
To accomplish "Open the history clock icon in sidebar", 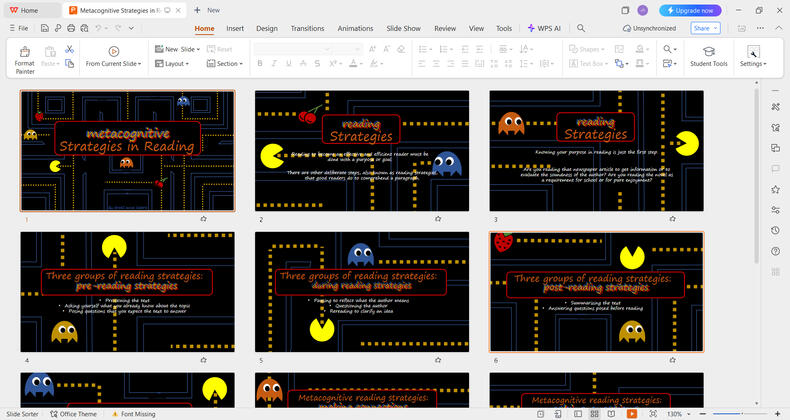I will (x=775, y=230).
